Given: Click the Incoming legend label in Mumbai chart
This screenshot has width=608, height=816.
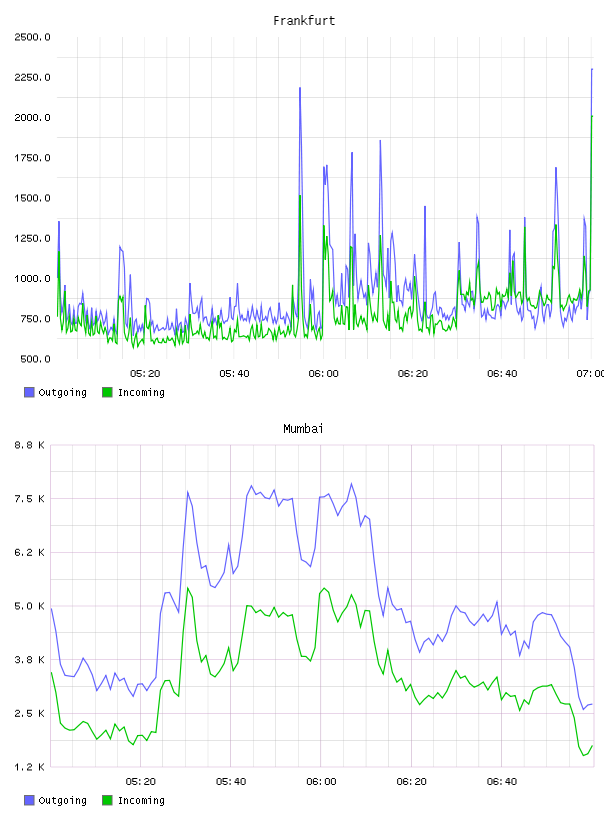Looking at the screenshot, I should tap(141, 800).
